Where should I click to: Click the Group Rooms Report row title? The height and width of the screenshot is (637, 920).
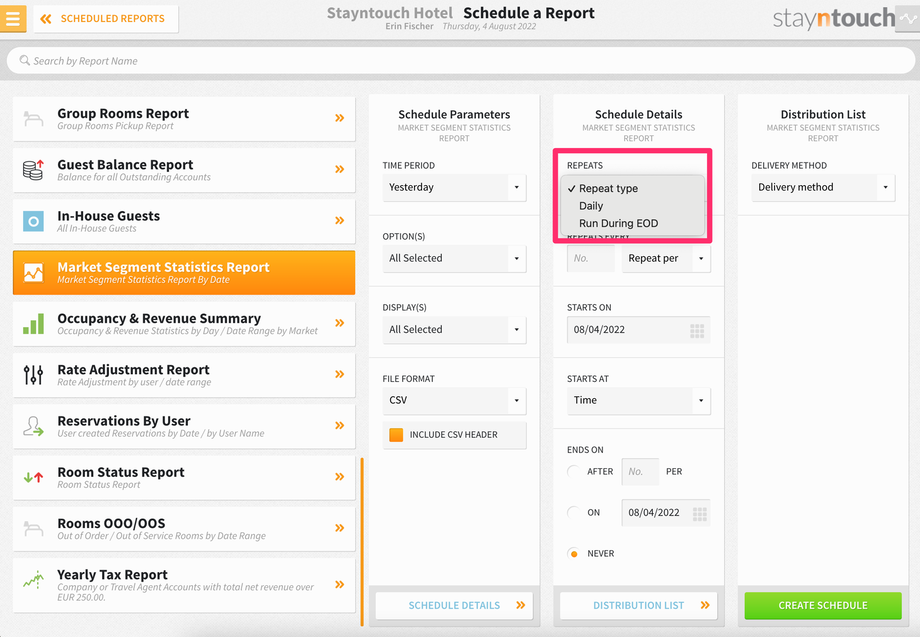123,114
